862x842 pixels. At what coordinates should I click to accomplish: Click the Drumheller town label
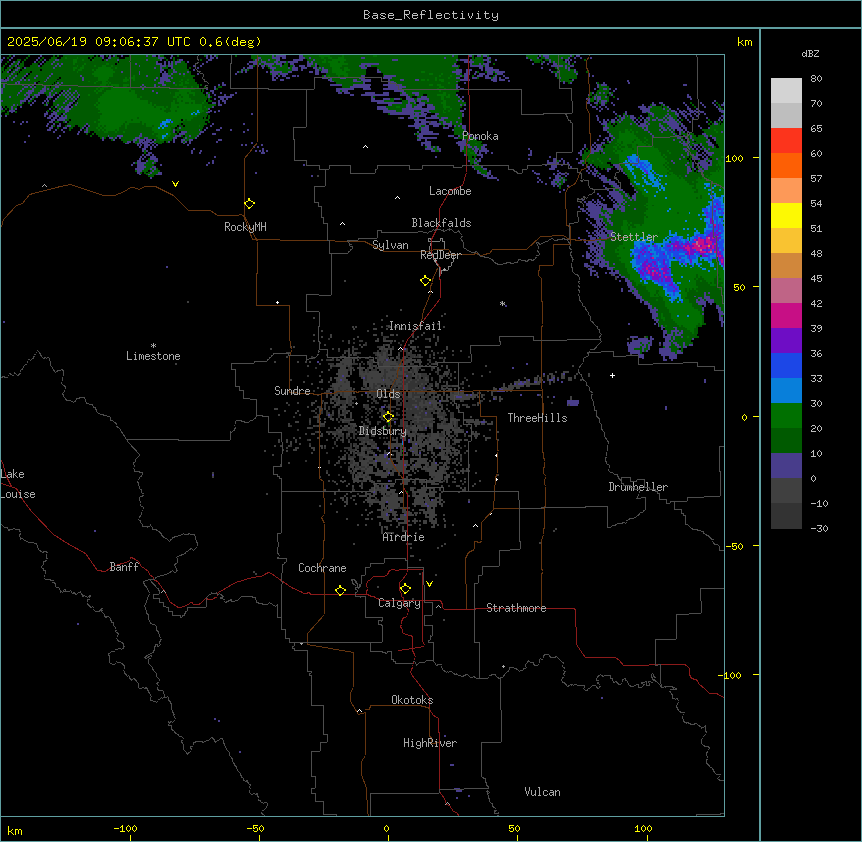click(x=638, y=487)
